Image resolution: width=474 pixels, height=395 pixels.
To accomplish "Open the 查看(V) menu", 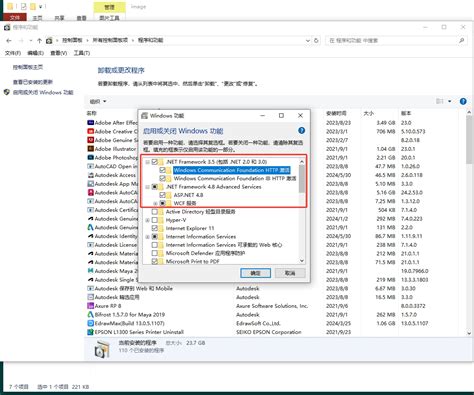I will coord(58,53).
